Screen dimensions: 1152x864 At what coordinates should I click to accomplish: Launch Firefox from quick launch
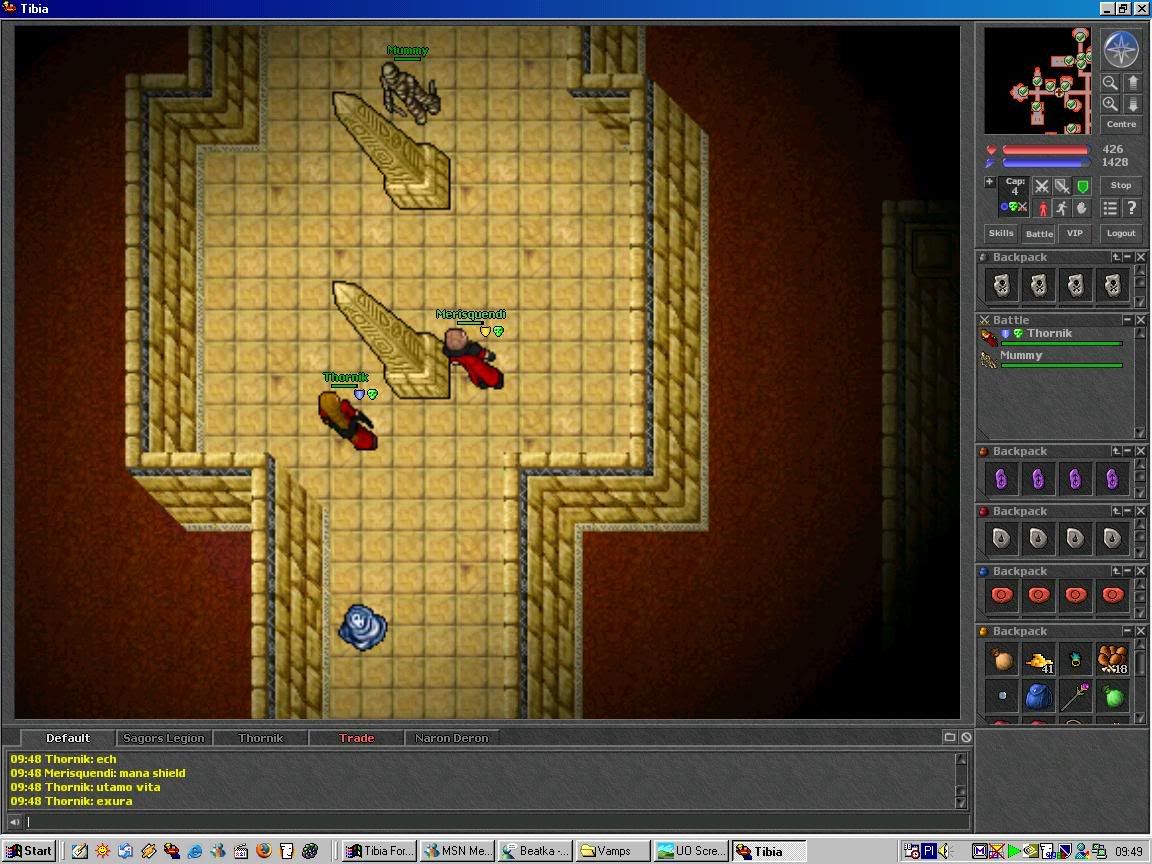click(x=264, y=851)
